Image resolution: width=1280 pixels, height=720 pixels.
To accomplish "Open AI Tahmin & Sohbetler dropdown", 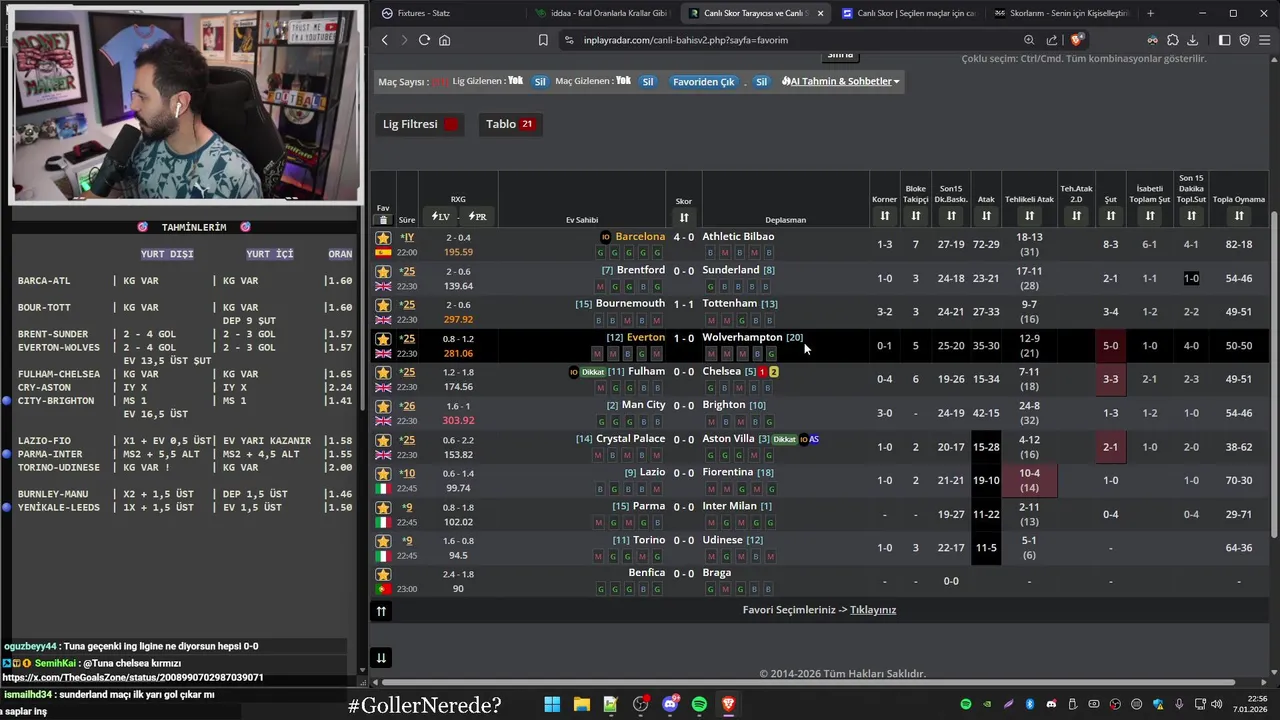I will click(x=840, y=81).
